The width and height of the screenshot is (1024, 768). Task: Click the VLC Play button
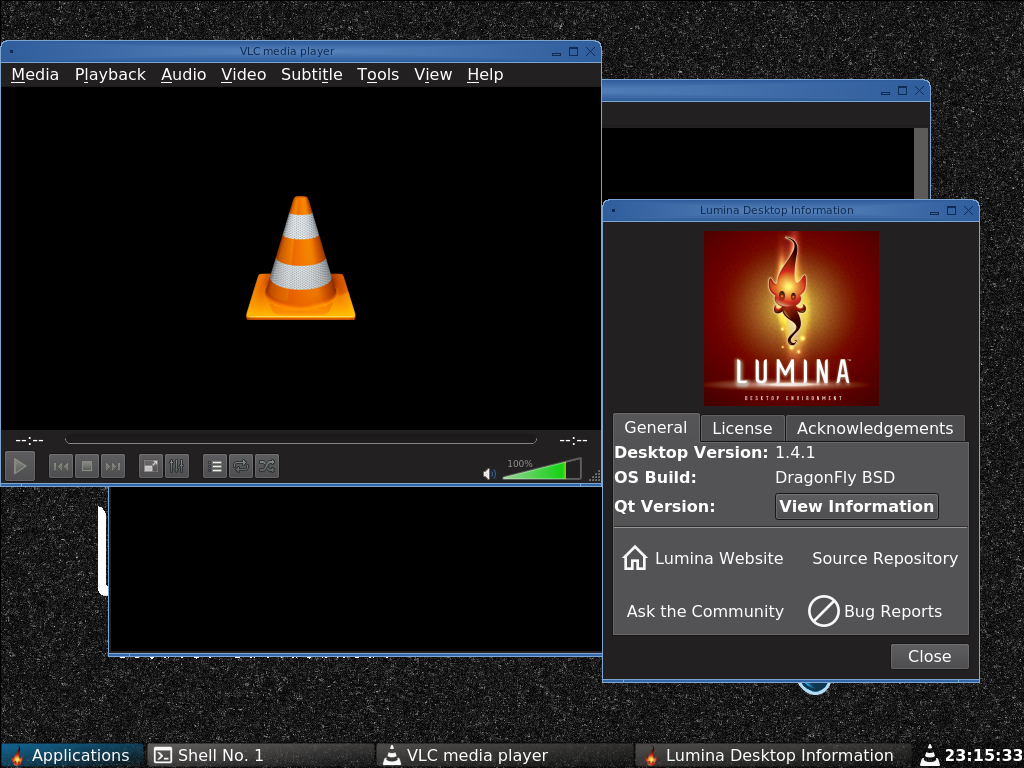(x=20, y=466)
